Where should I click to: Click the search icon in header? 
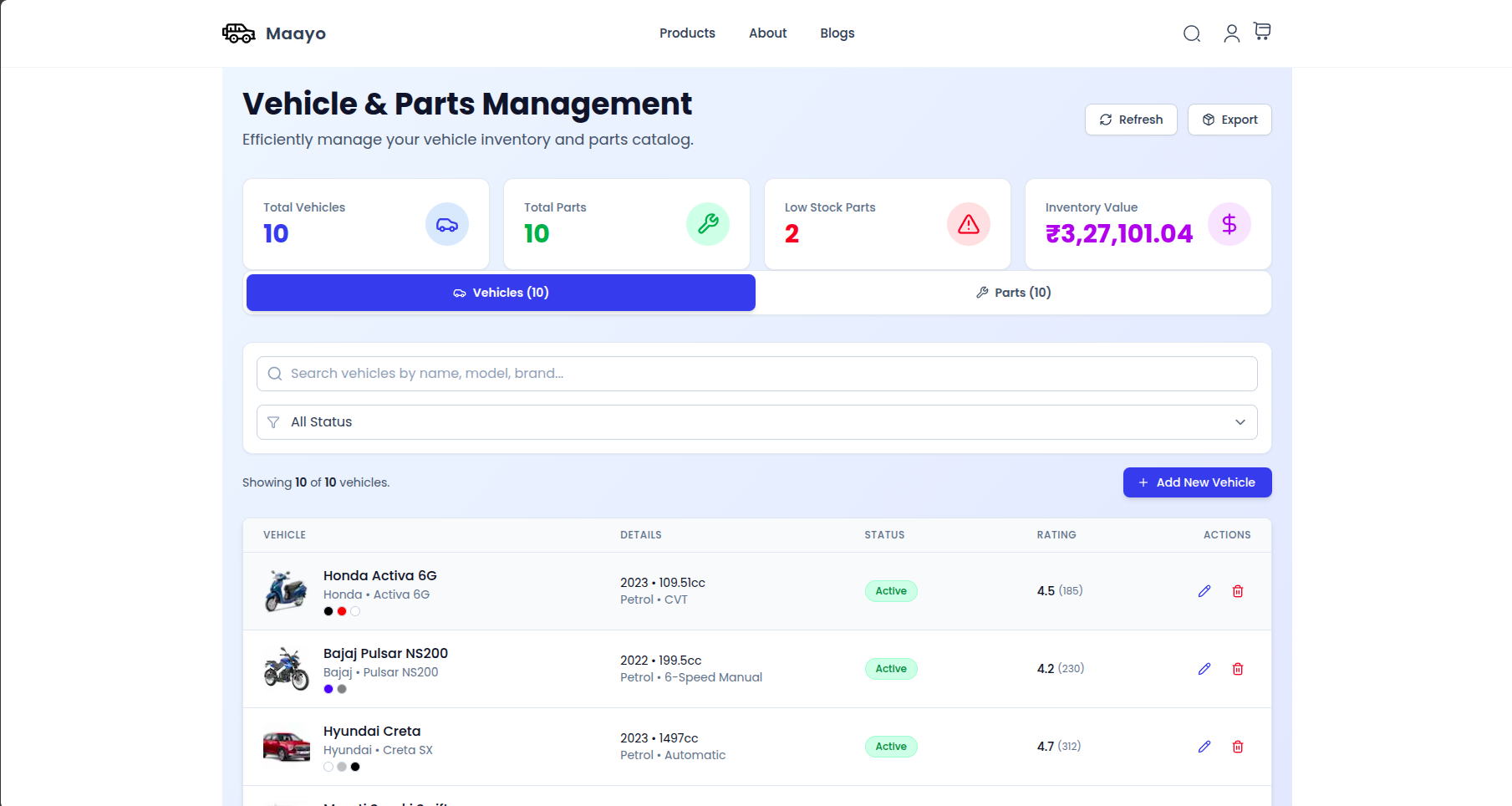point(1192,33)
